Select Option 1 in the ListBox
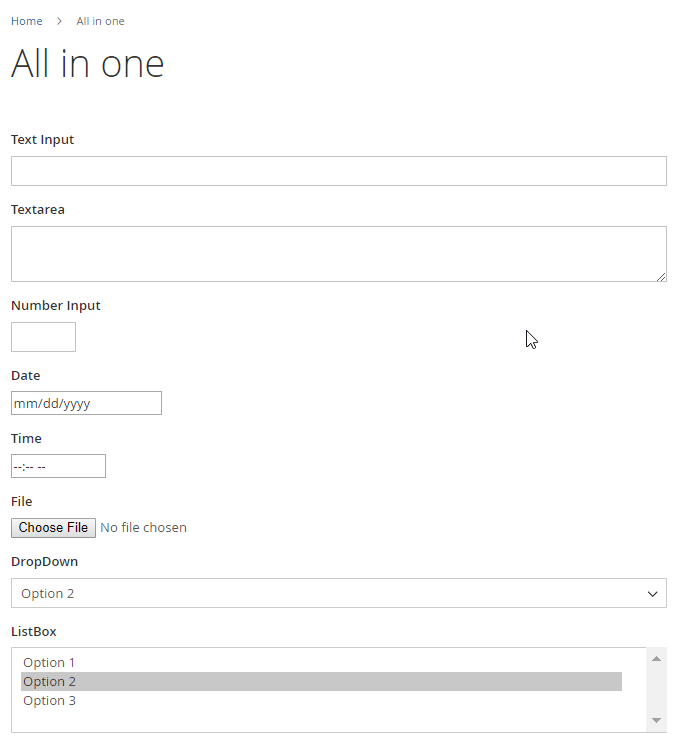Viewport: 681px width, 746px height. (321, 662)
